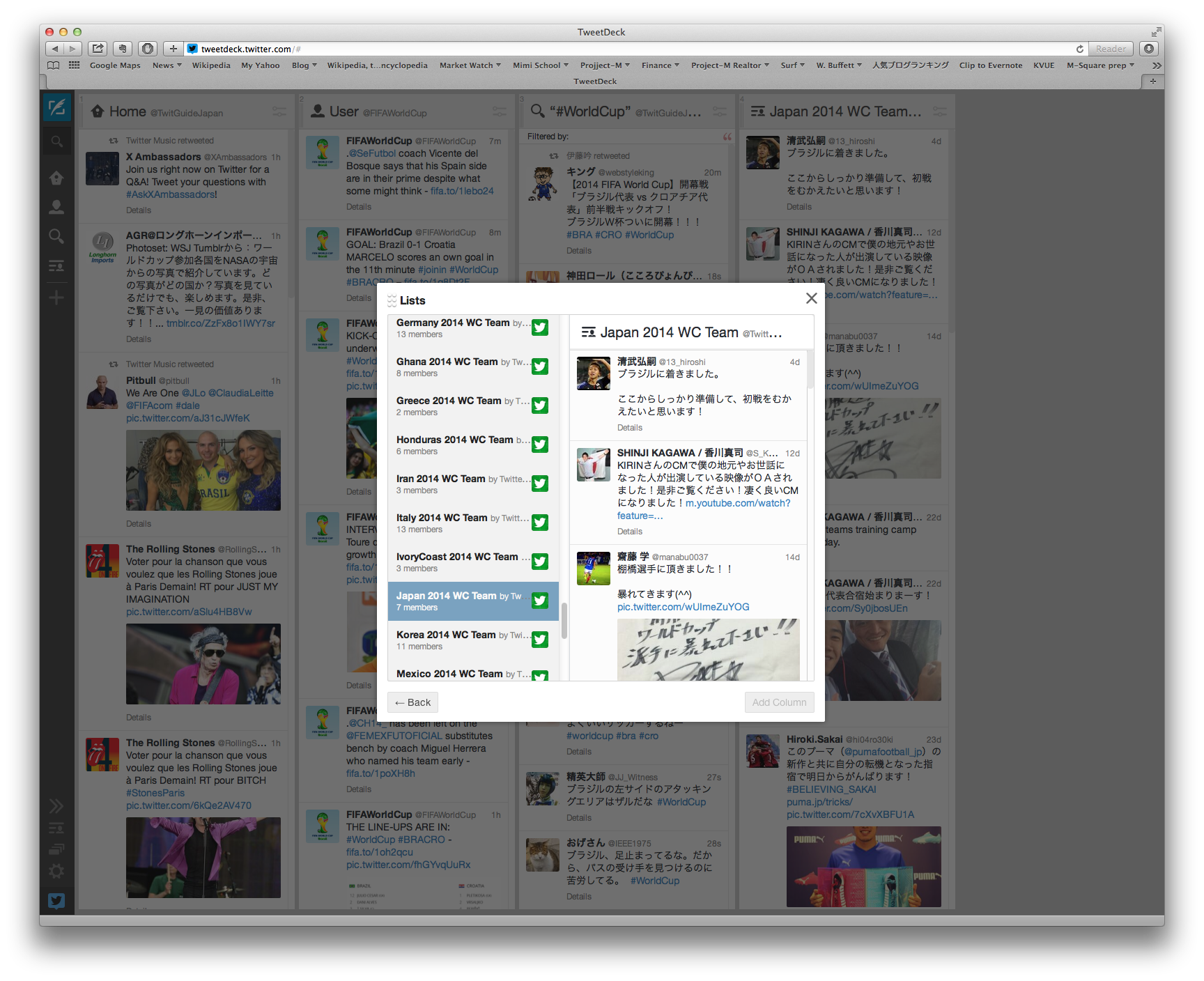This screenshot has height=981, width=1204.
Task: Click the add bookmark plus button
Action: point(173,49)
